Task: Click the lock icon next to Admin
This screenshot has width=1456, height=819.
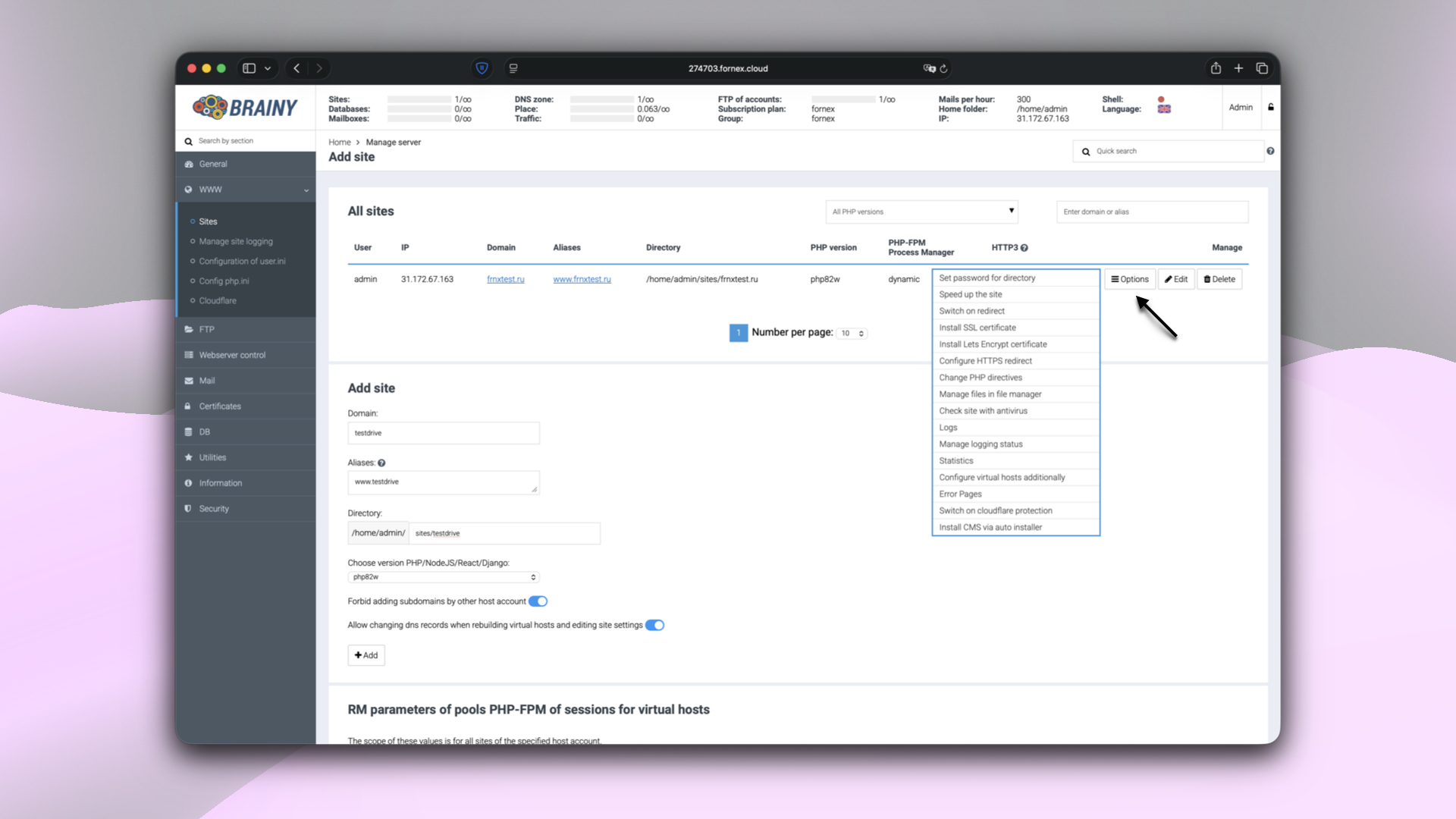Action: [x=1271, y=107]
